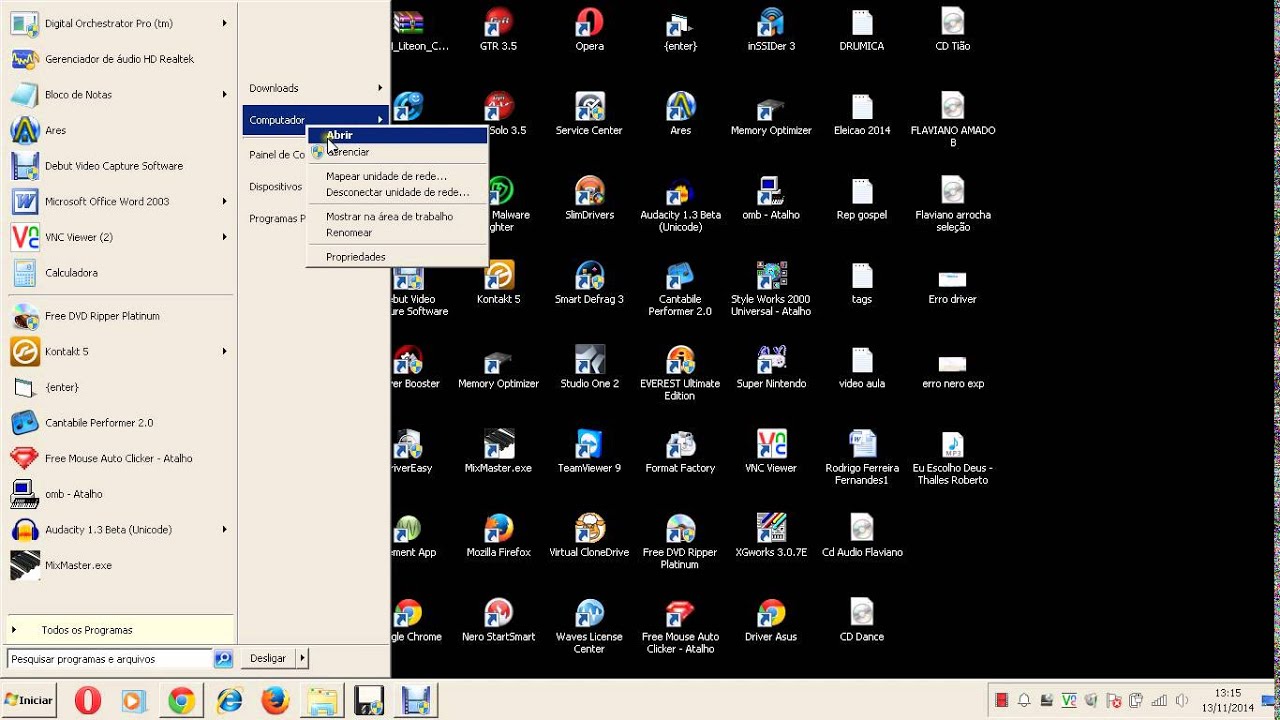The height and width of the screenshot is (720, 1280).
Task: Focus Pesquisar programas e arquivos field
Action: tap(110, 659)
